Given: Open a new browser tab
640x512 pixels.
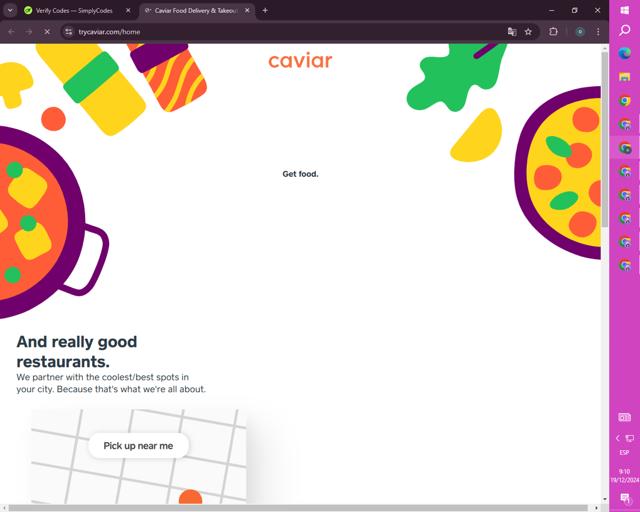Looking at the screenshot, I should click(265, 11).
